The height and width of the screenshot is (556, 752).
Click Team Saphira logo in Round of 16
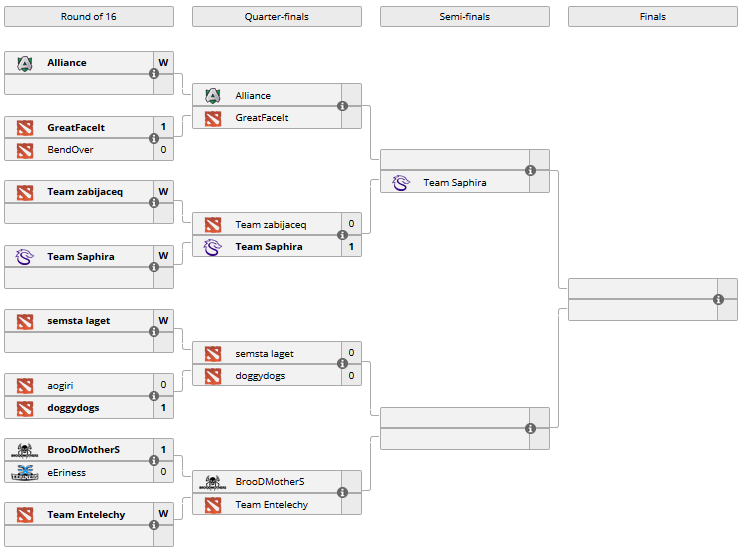pos(25,257)
